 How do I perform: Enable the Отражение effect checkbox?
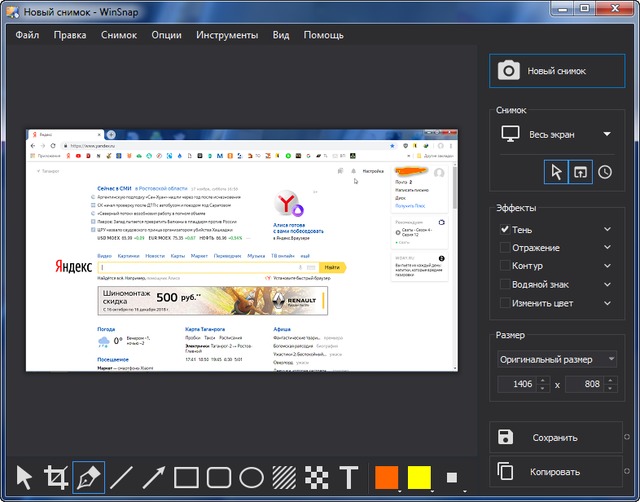coord(505,248)
